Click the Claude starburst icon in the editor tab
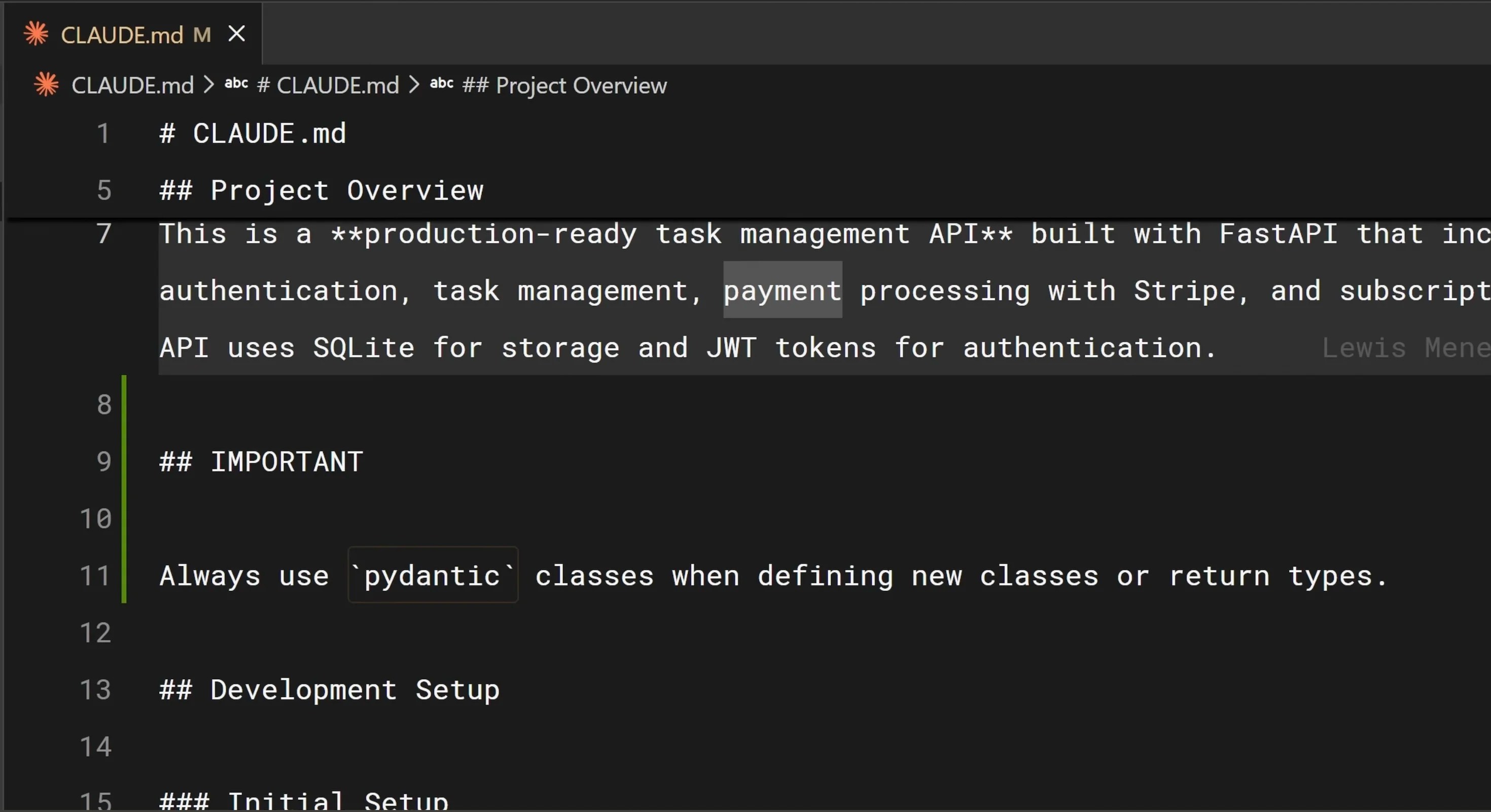1491x812 pixels. (x=36, y=34)
